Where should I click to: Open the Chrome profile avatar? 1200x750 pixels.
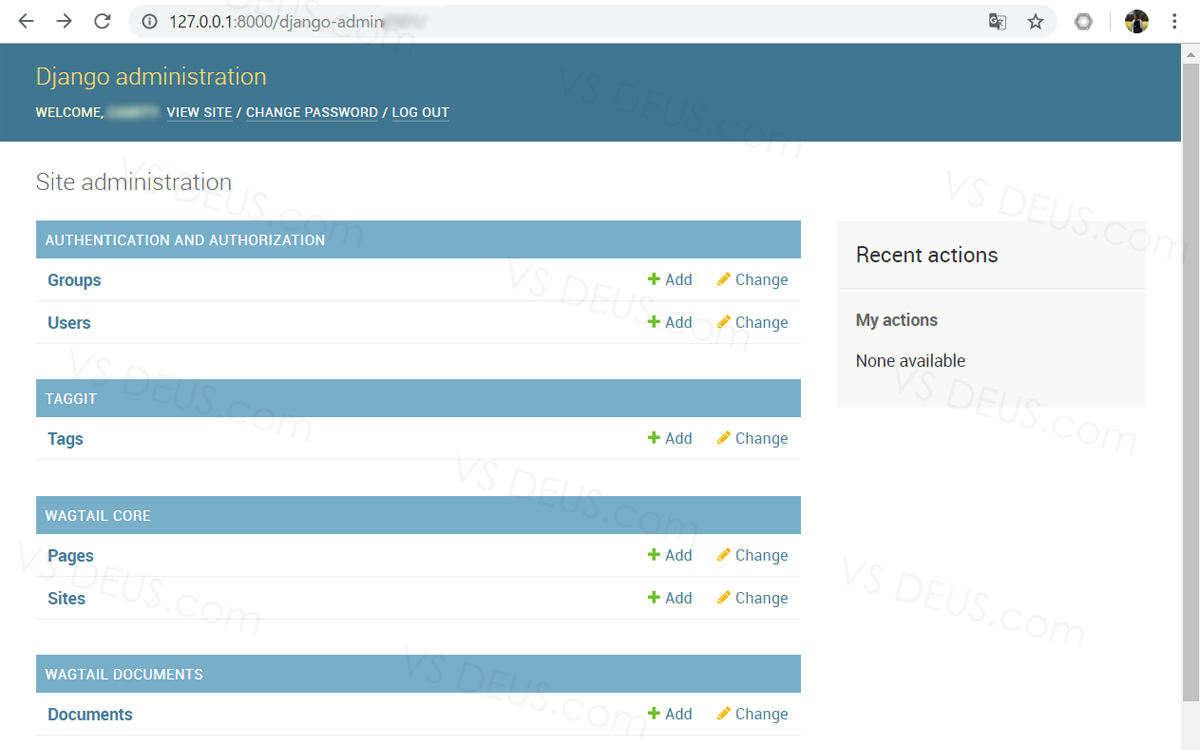coord(1137,21)
